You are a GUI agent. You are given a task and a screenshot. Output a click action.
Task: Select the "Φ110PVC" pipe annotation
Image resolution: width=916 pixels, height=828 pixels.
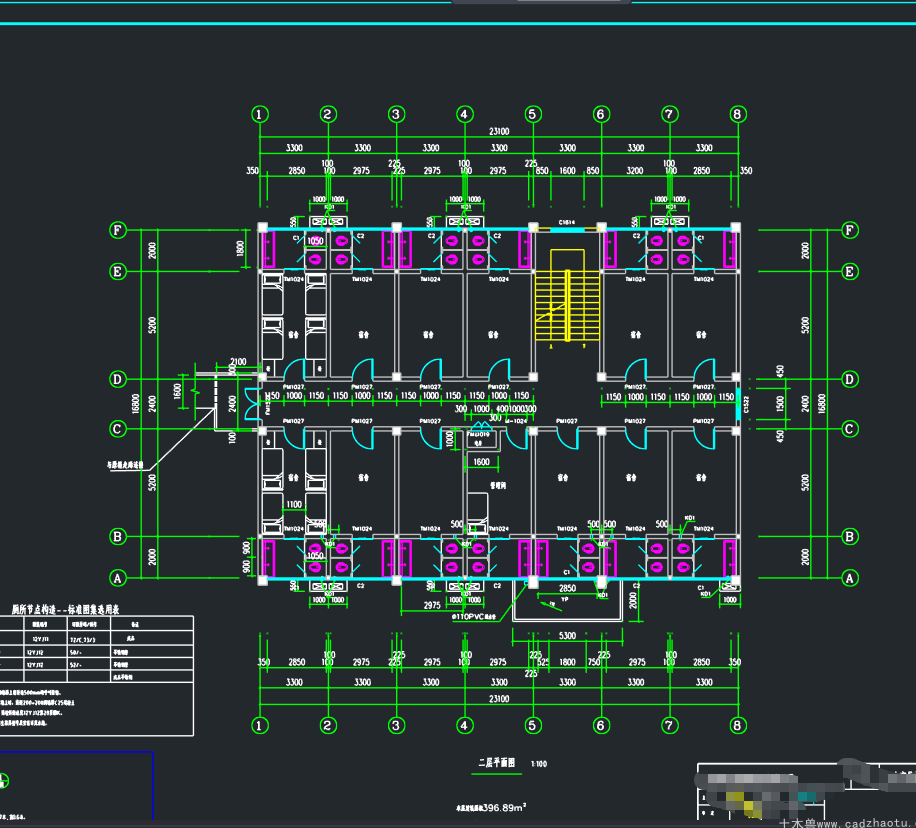pyautogui.click(x=474, y=616)
